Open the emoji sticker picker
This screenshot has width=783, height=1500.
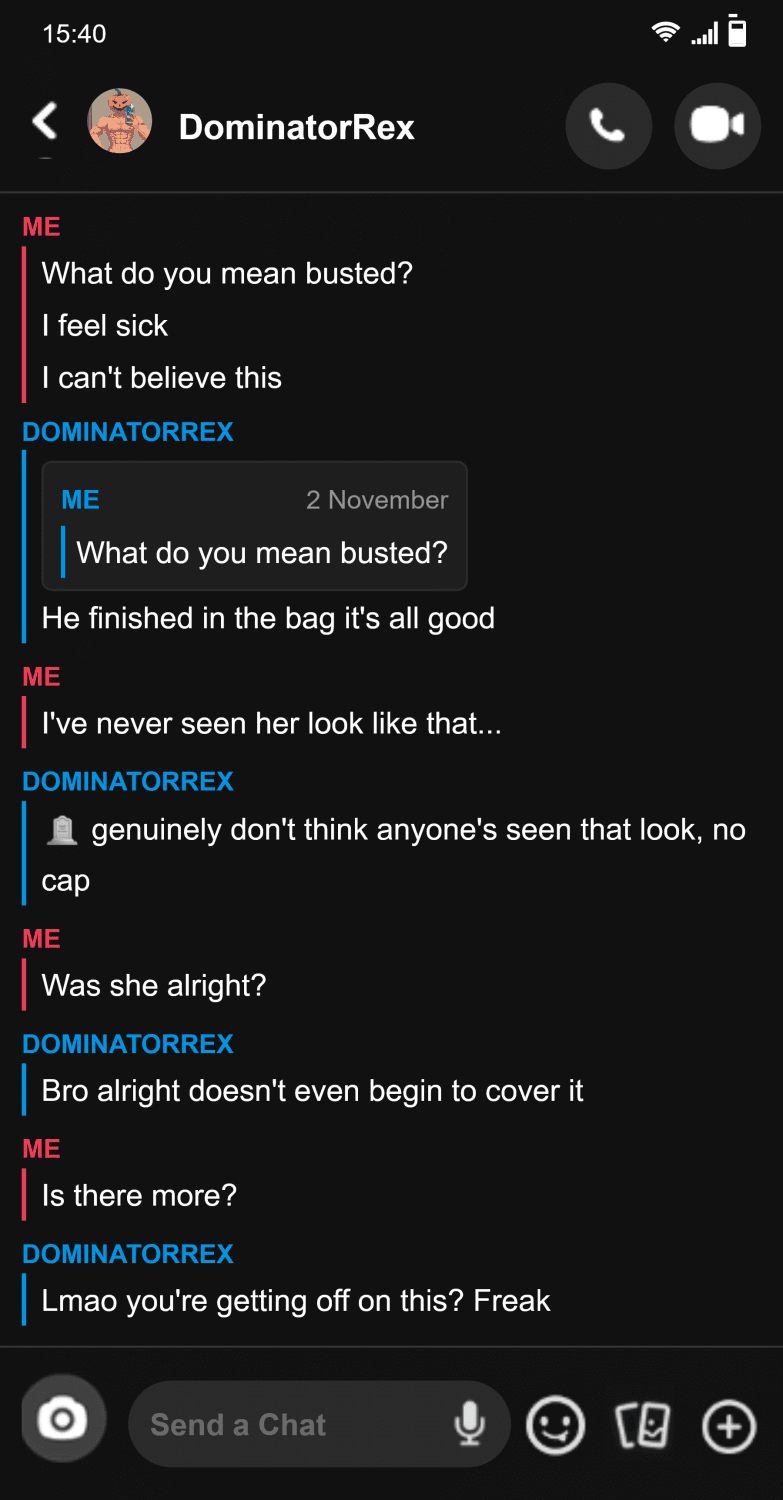pyautogui.click(x=555, y=1425)
